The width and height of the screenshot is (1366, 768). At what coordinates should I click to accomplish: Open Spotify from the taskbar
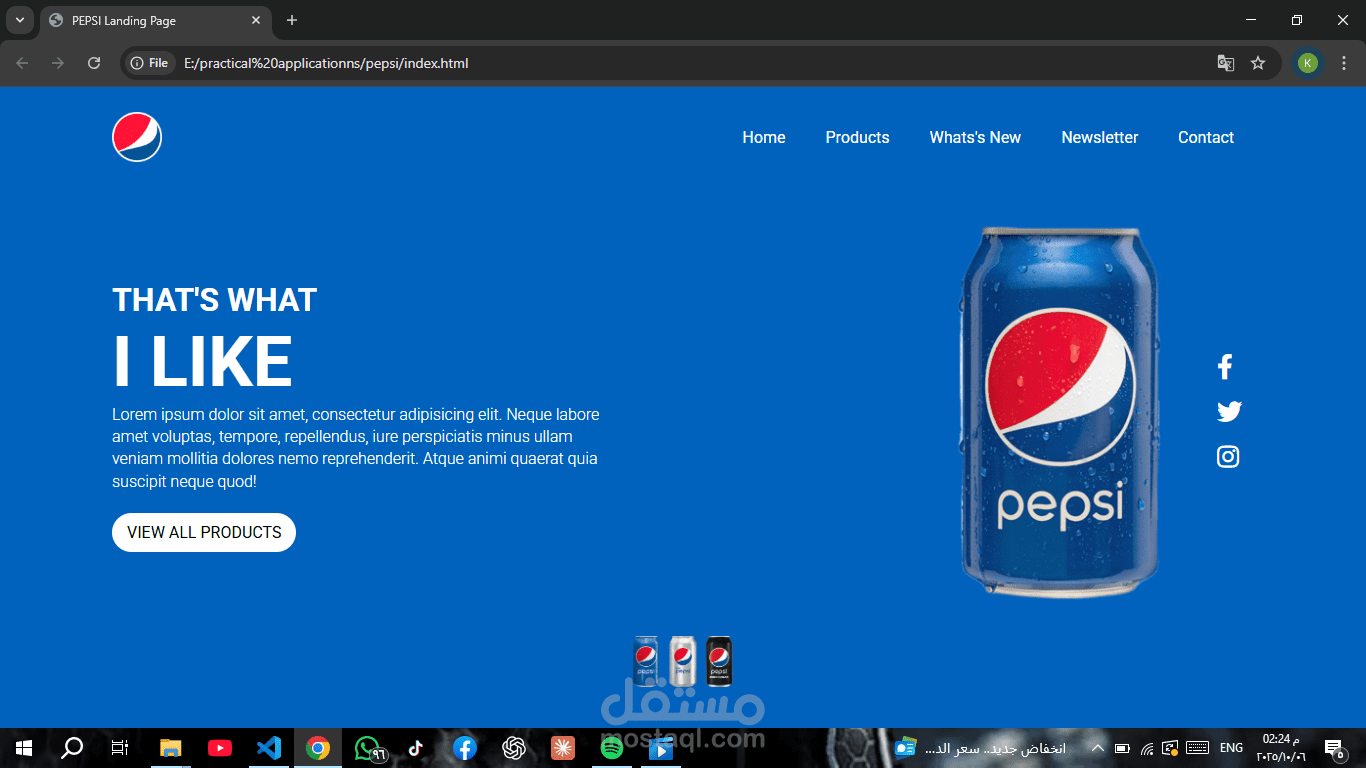tap(611, 747)
